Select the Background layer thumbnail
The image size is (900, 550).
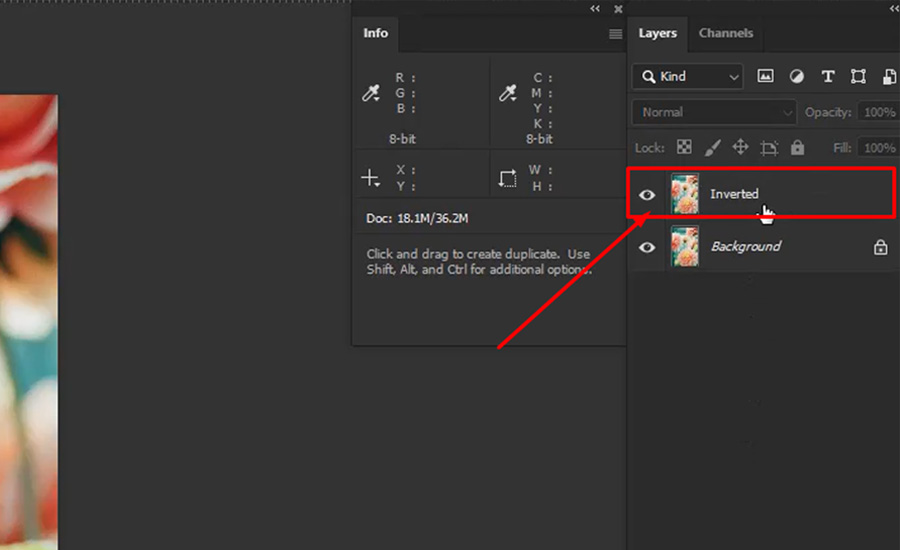[x=685, y=246]
